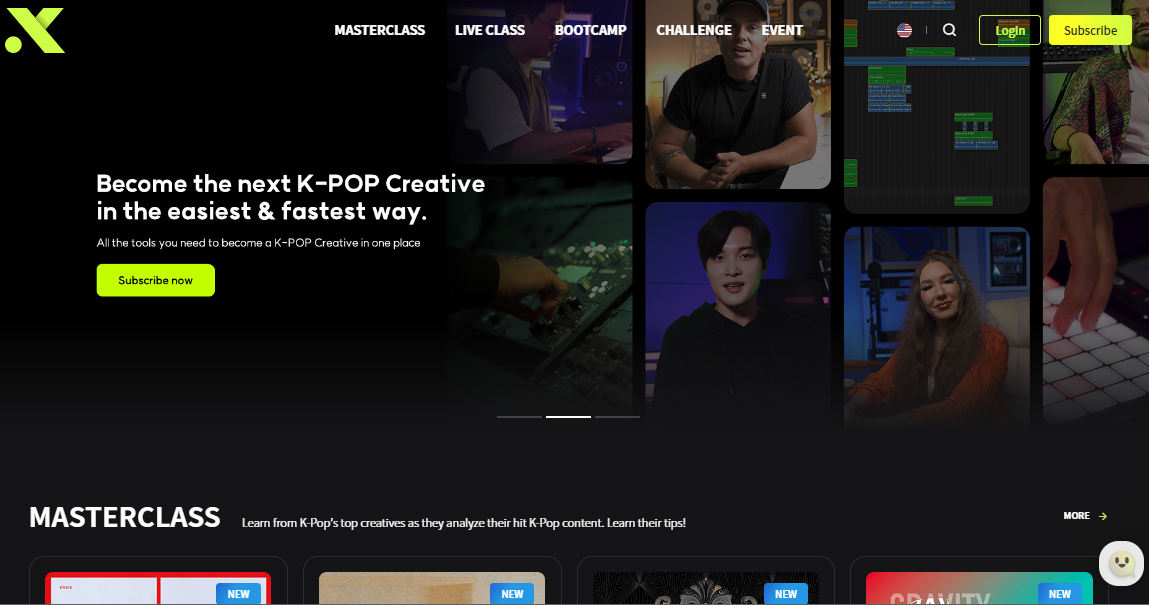Click the arrow next to MORE

click(x=1103, y=516)
